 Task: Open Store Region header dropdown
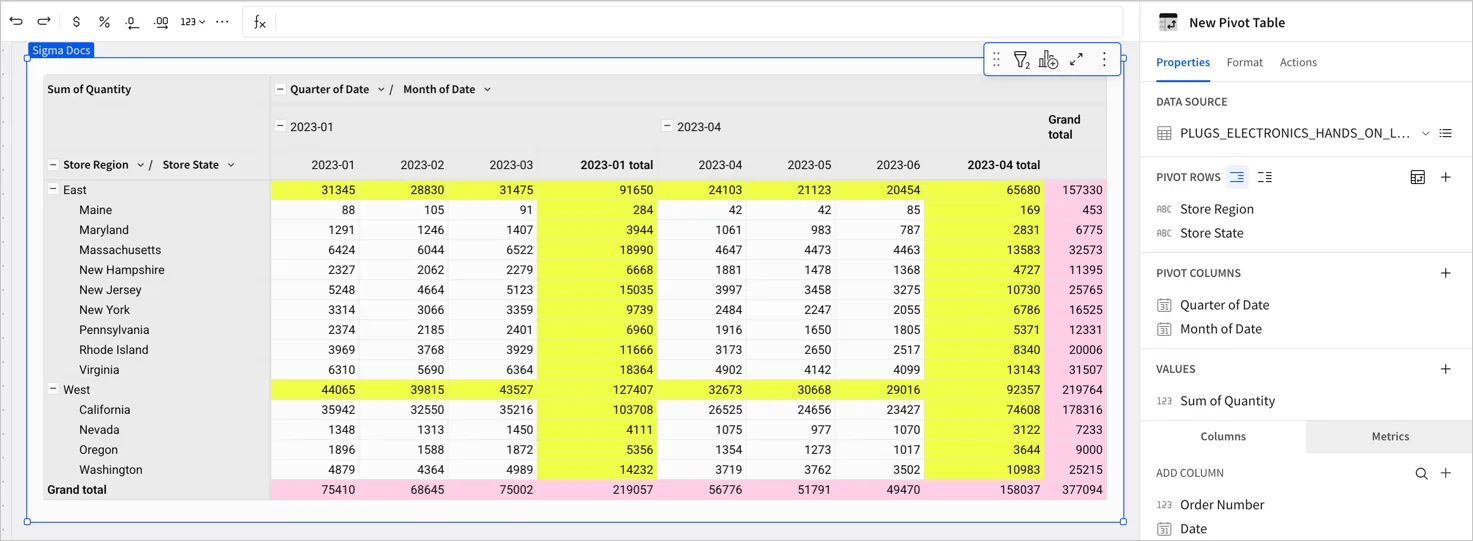pos(140,165)
